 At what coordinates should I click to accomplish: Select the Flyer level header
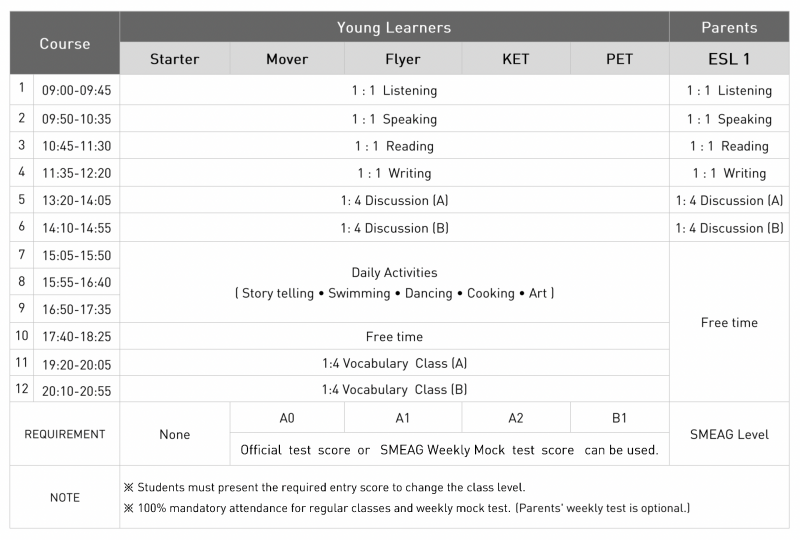point(403,59)
